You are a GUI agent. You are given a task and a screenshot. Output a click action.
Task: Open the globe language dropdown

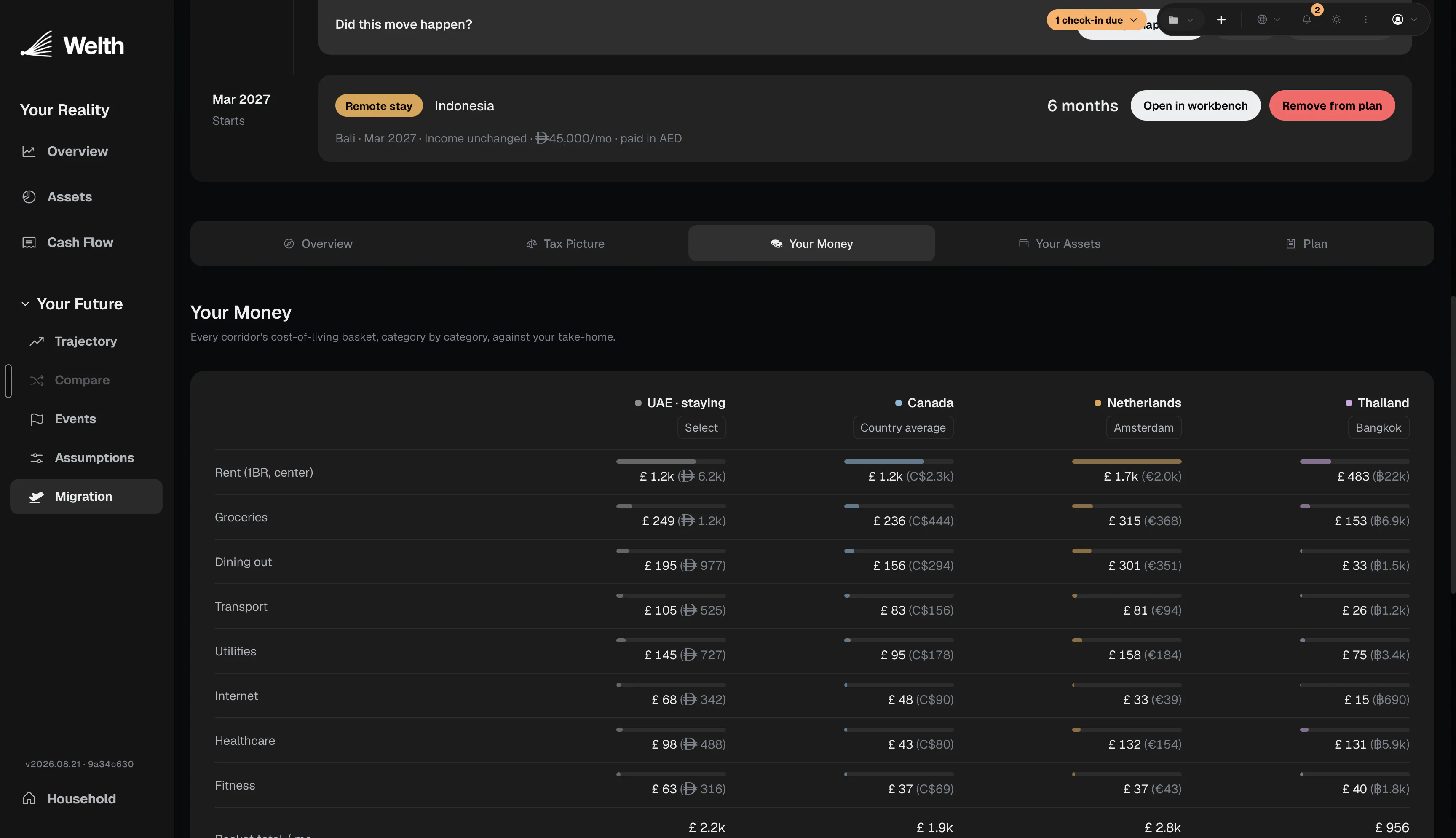click(1268, 19)
